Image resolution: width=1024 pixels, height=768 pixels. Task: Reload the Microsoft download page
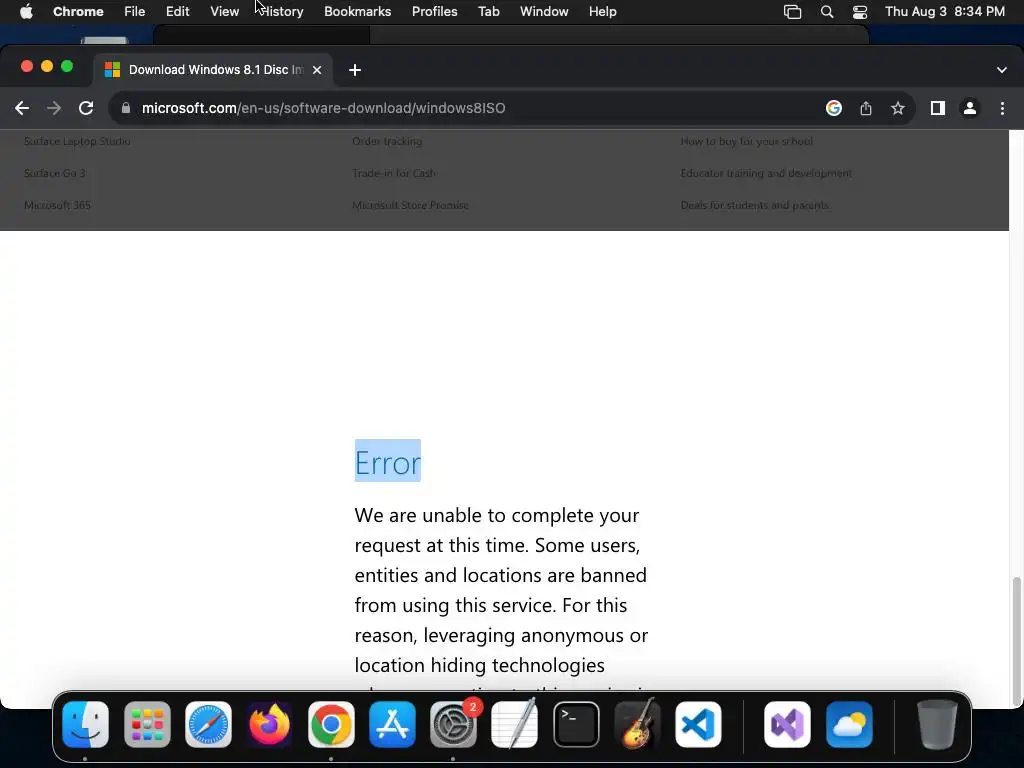coord(86,108)
